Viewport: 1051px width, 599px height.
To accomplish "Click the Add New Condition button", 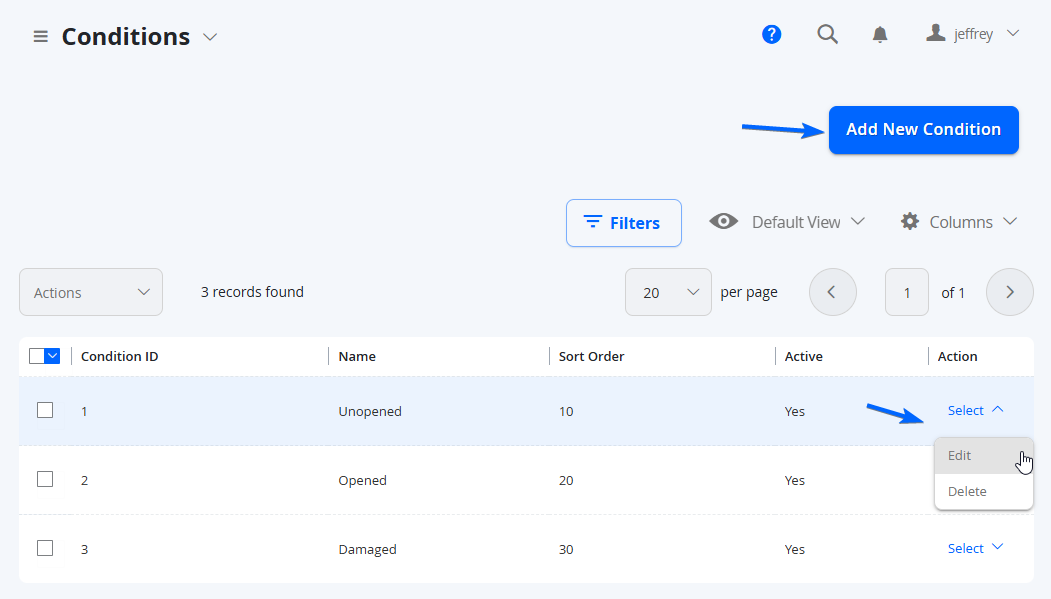I will [x=924, y=130].
